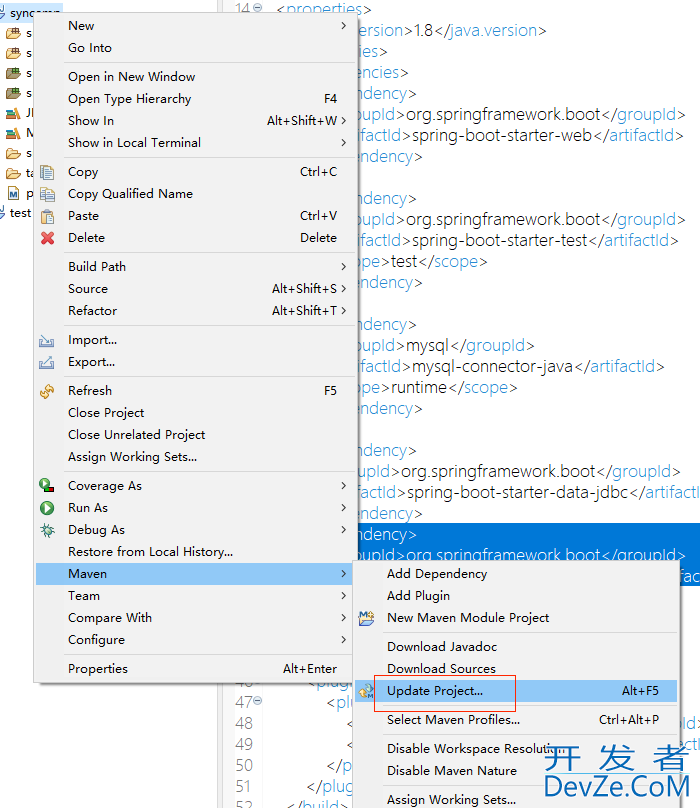The image size is (700, 808).
Task: Click the Refresh arrows icon
Action: [47, 392]
